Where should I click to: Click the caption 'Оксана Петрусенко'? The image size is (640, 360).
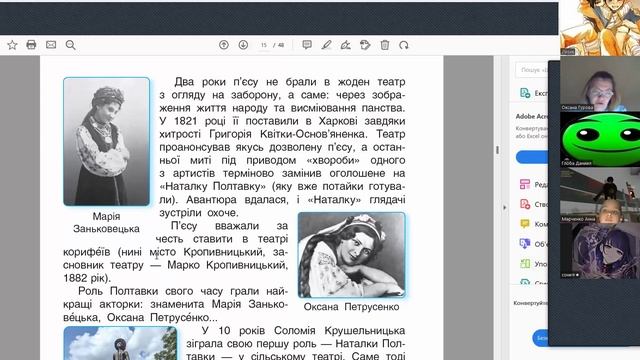point(351,307)
